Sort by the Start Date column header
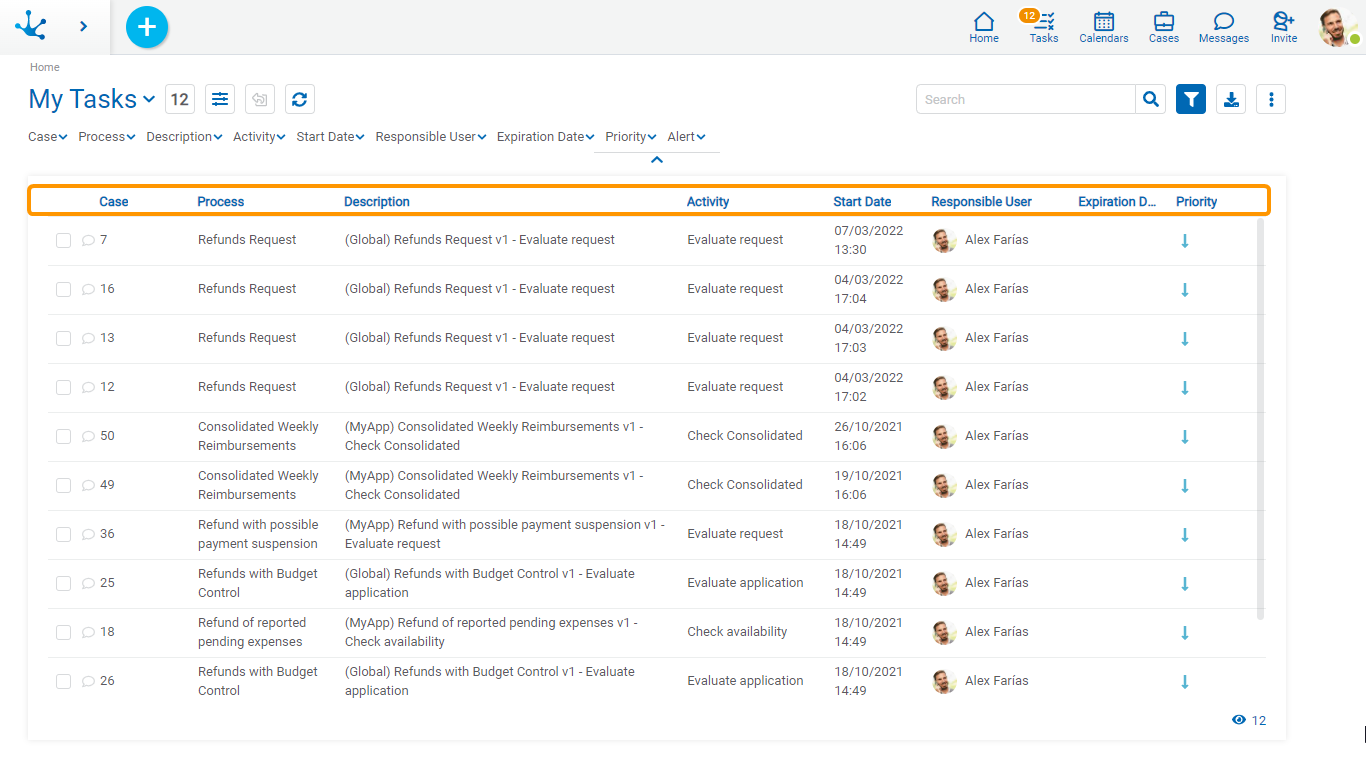 tap(862, 201)
